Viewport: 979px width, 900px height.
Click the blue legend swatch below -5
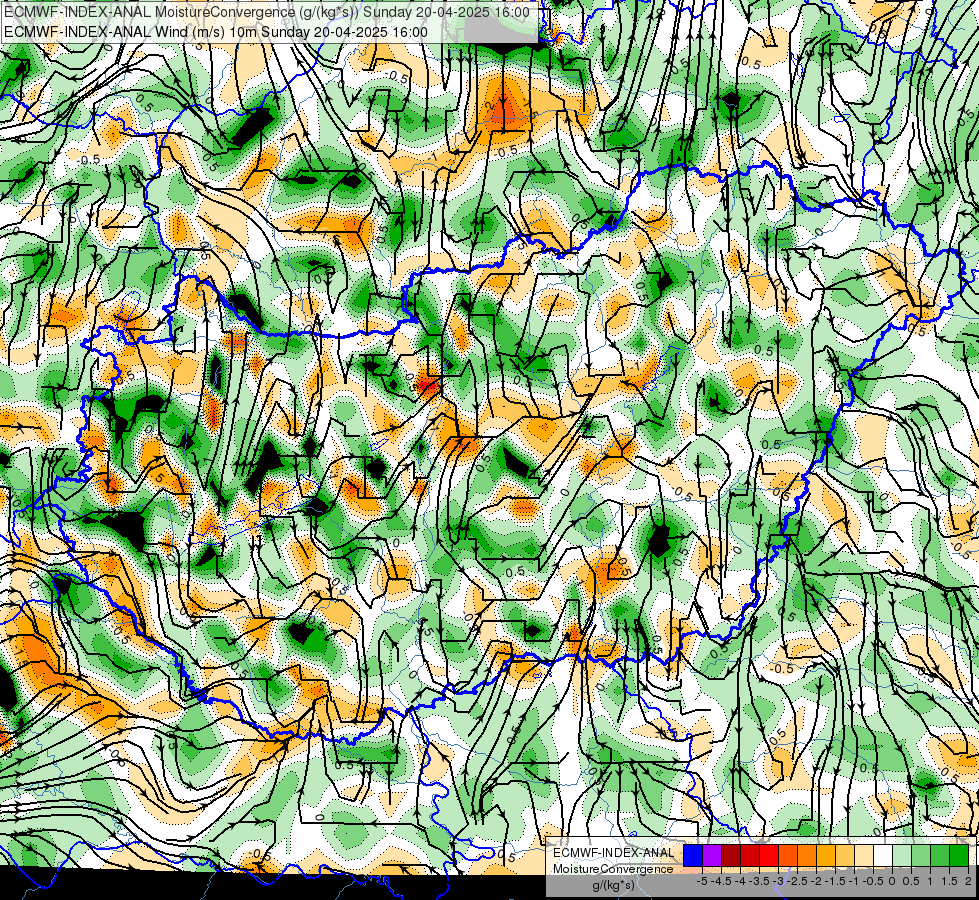point(693,855)
